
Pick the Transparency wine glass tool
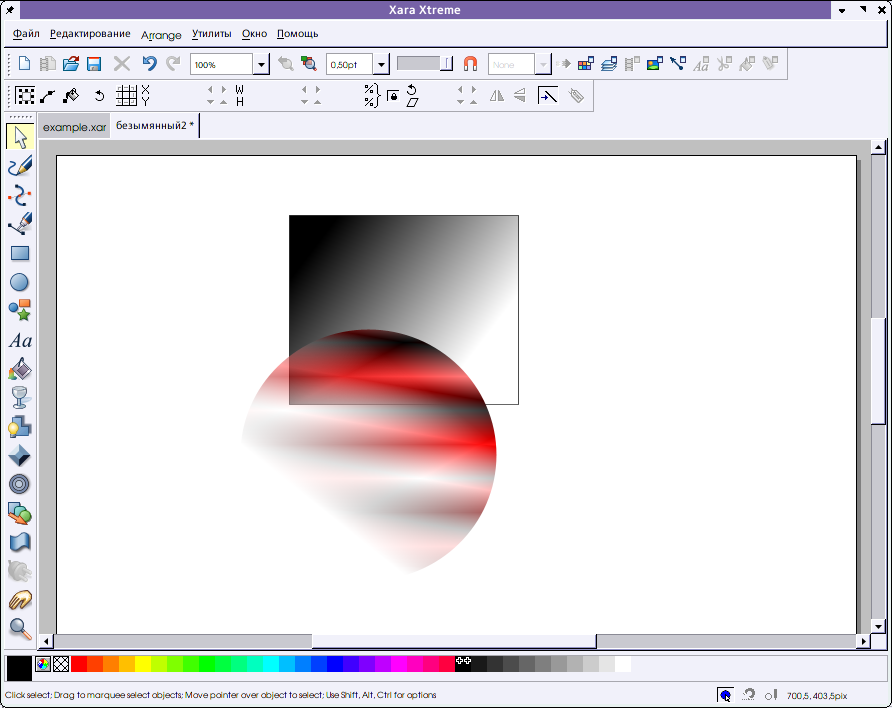[x=19, y=398]
